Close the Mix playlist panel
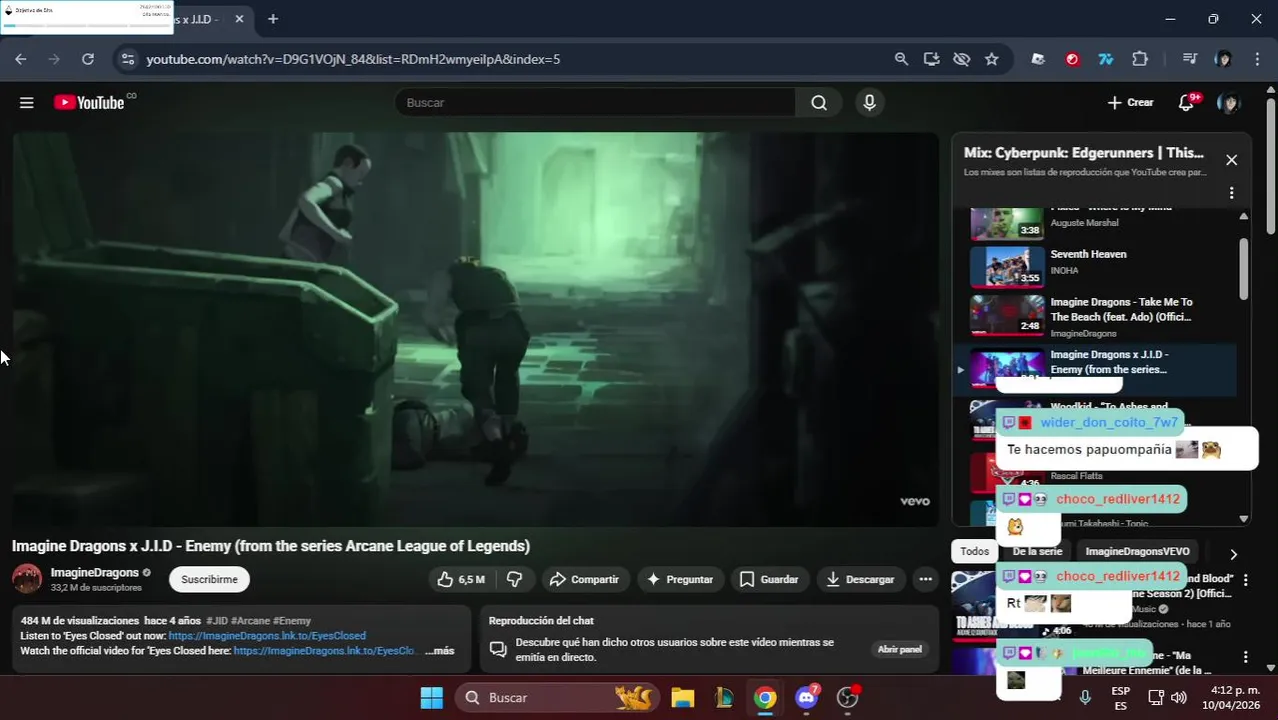 coord(1231,160)
